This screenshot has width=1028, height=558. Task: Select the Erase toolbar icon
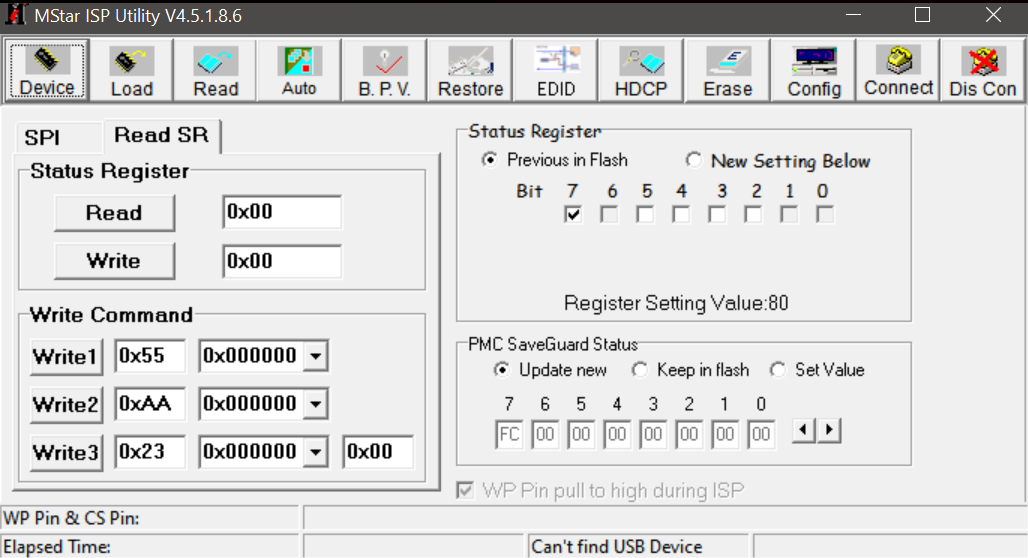coord(727,70)
